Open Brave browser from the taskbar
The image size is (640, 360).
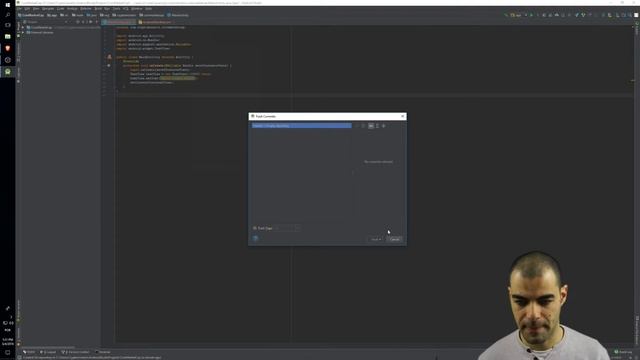click(x=7, y=48)
